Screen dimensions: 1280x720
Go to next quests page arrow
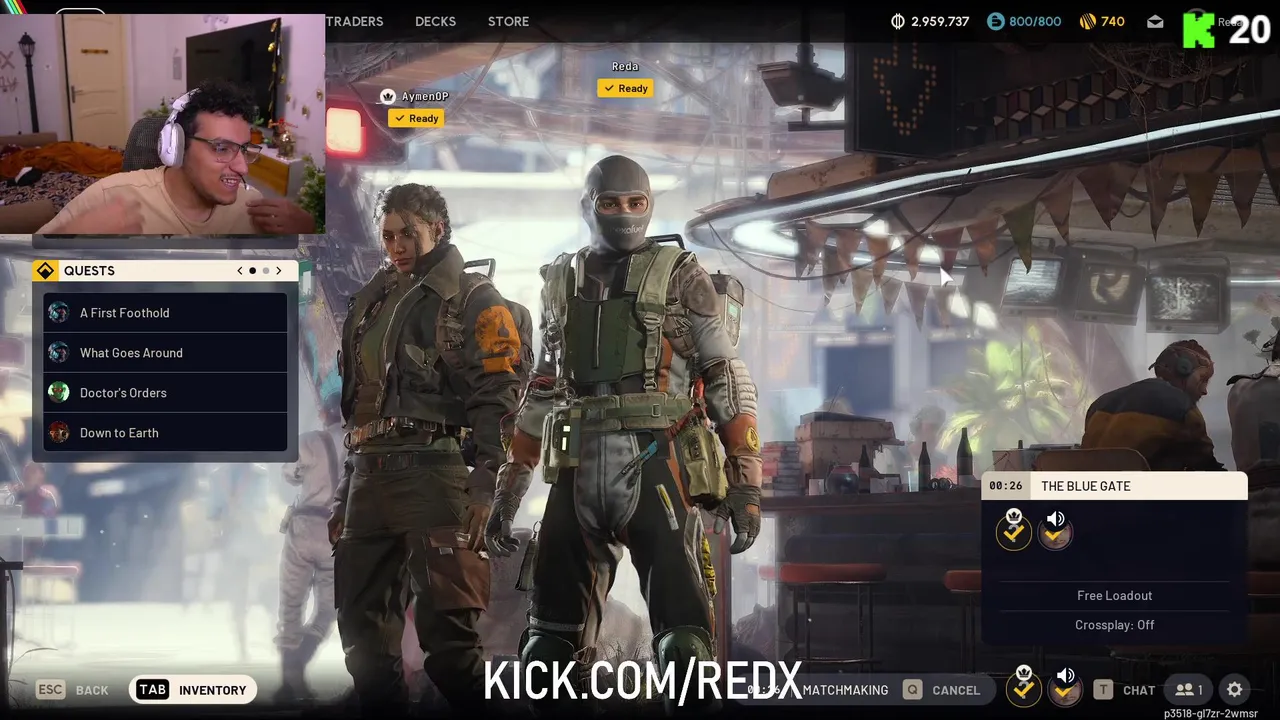(x=279, y=271)
